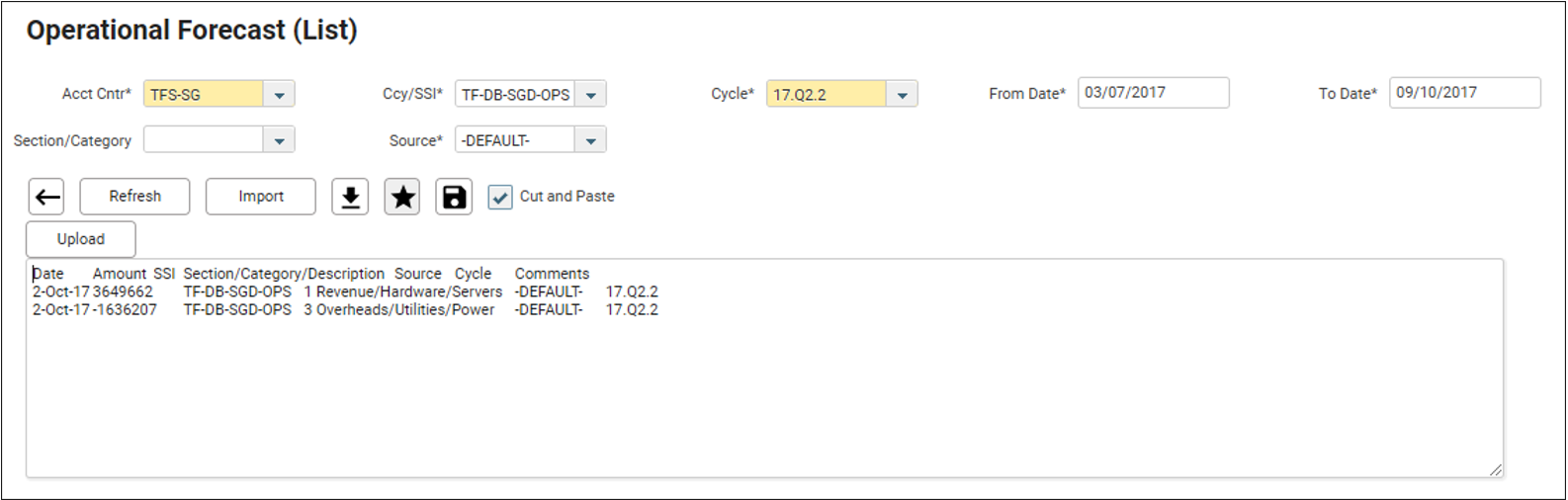Click the TFS-SG account centre field

point(204,94)
